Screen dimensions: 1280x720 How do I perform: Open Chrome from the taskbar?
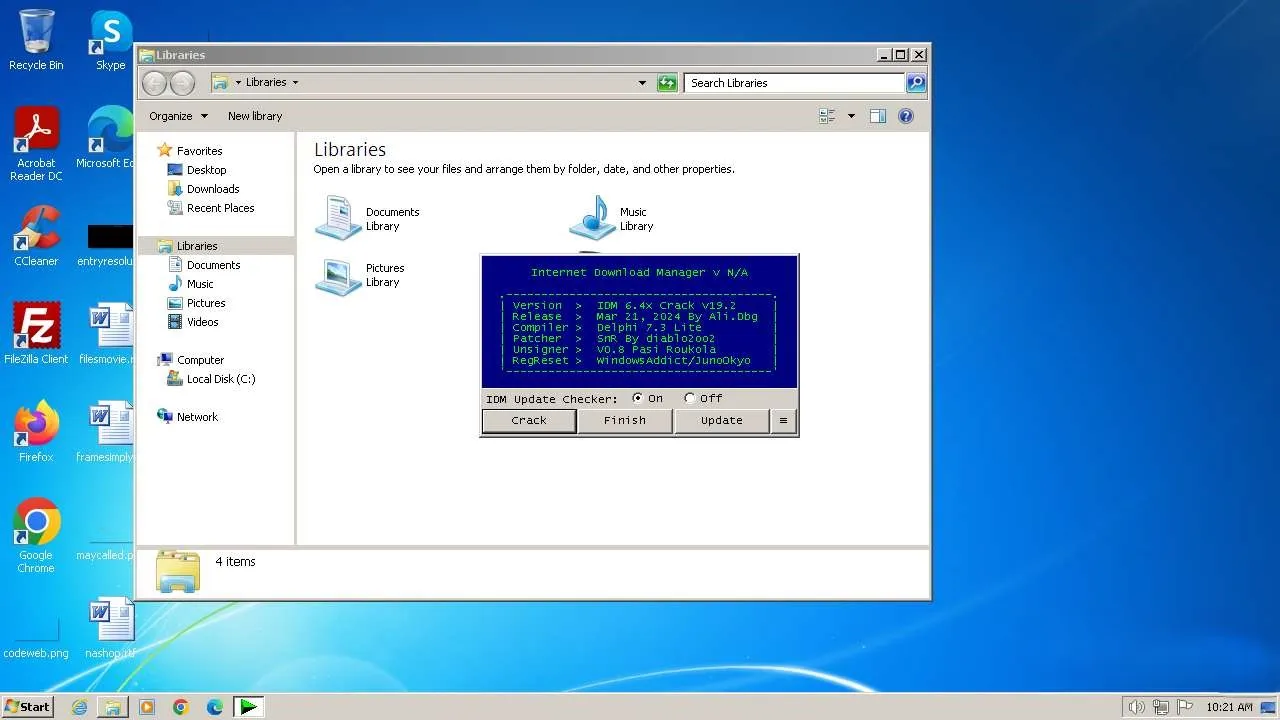coord(181,707)
